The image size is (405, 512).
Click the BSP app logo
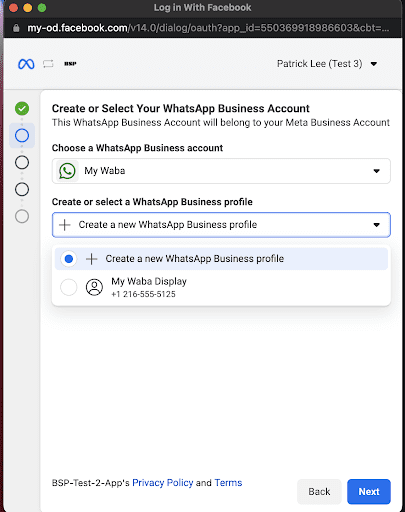point(70,64)
